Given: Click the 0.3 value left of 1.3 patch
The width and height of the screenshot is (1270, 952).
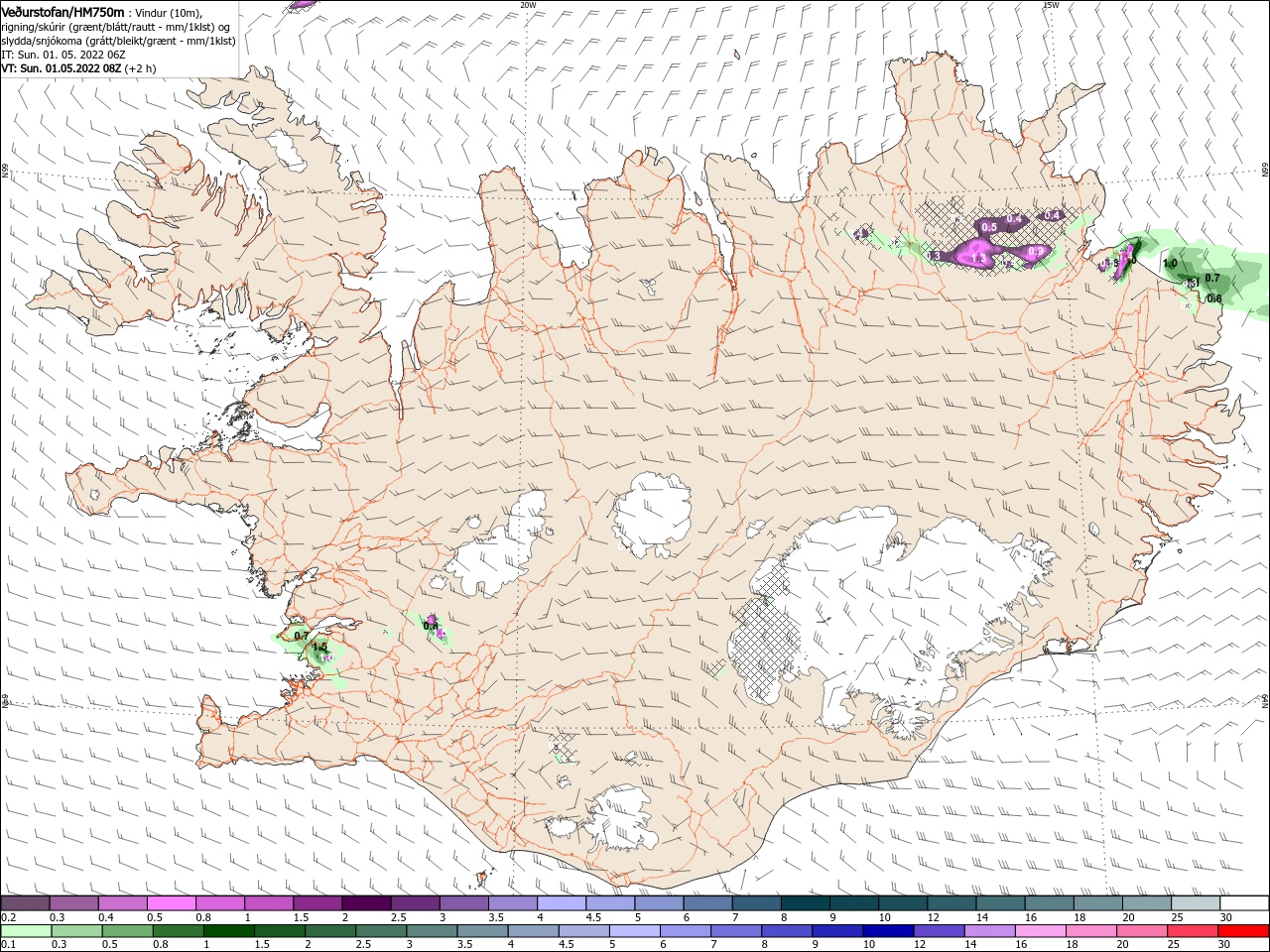Looking at the screenshot, I should pos(934,256).
